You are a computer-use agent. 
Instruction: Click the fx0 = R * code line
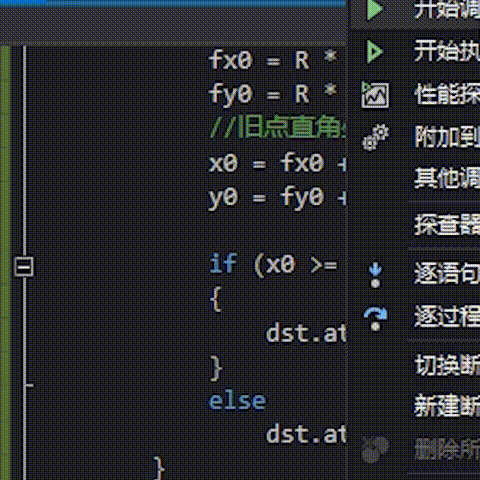(273, 60)
